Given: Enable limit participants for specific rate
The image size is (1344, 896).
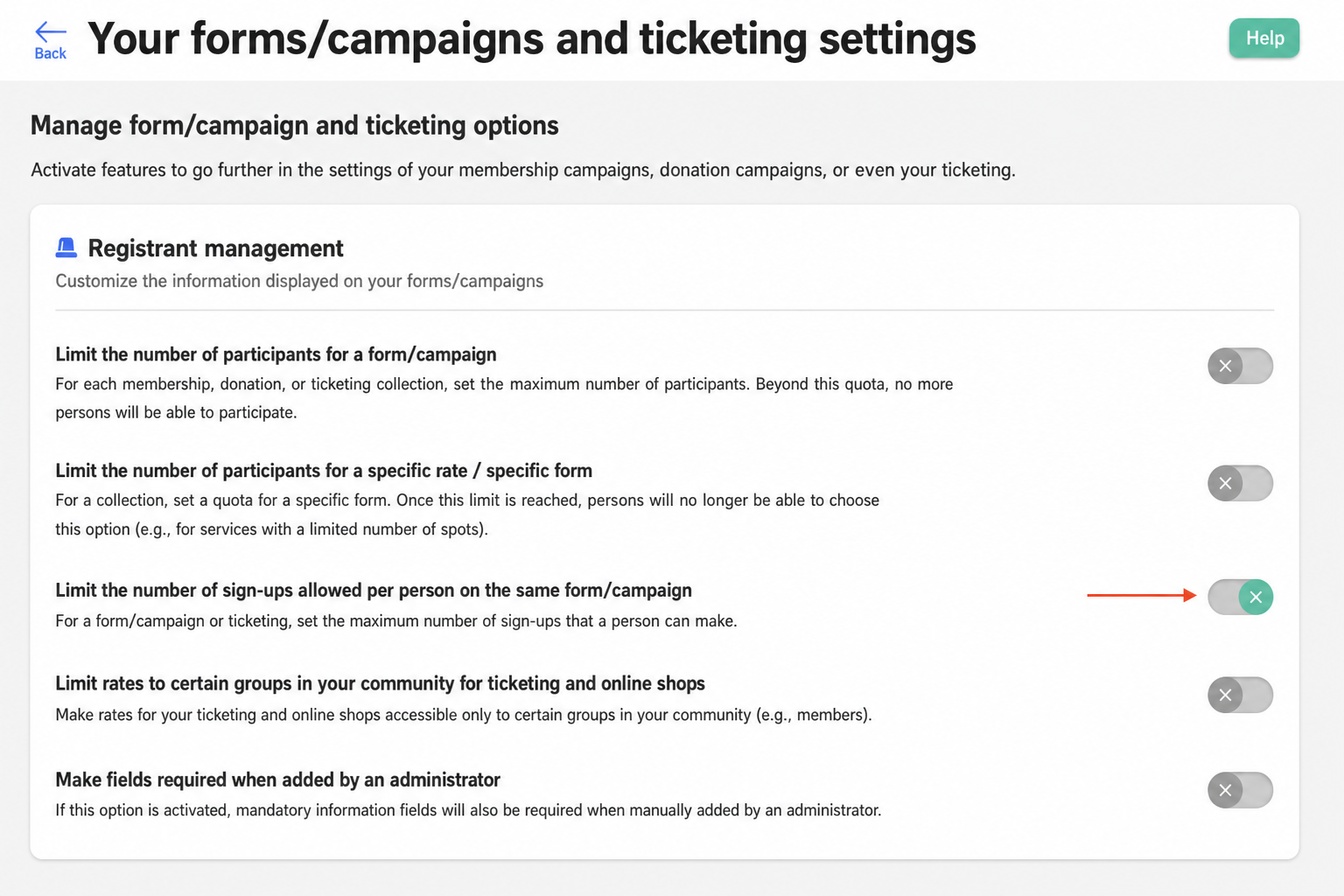Looking at the screenshot, I should pos(1240,483).
